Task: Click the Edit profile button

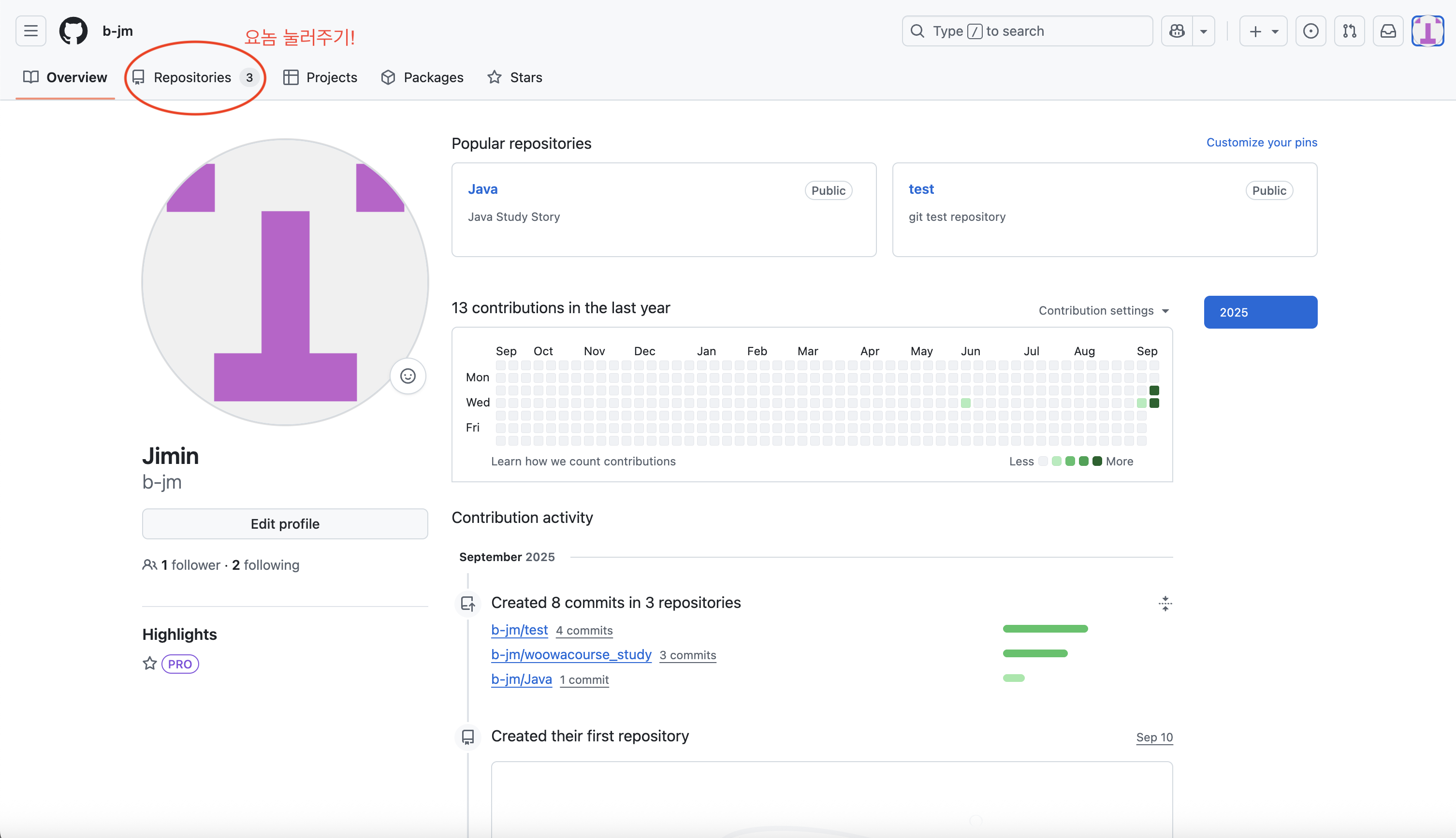Action: tap(285, 524)
